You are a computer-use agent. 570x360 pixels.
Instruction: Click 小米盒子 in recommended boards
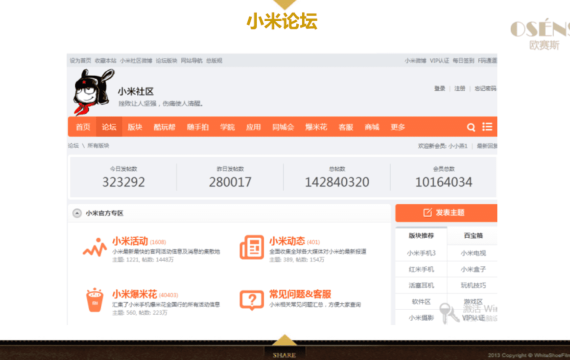pyautogui.click(x=473, y=269)
